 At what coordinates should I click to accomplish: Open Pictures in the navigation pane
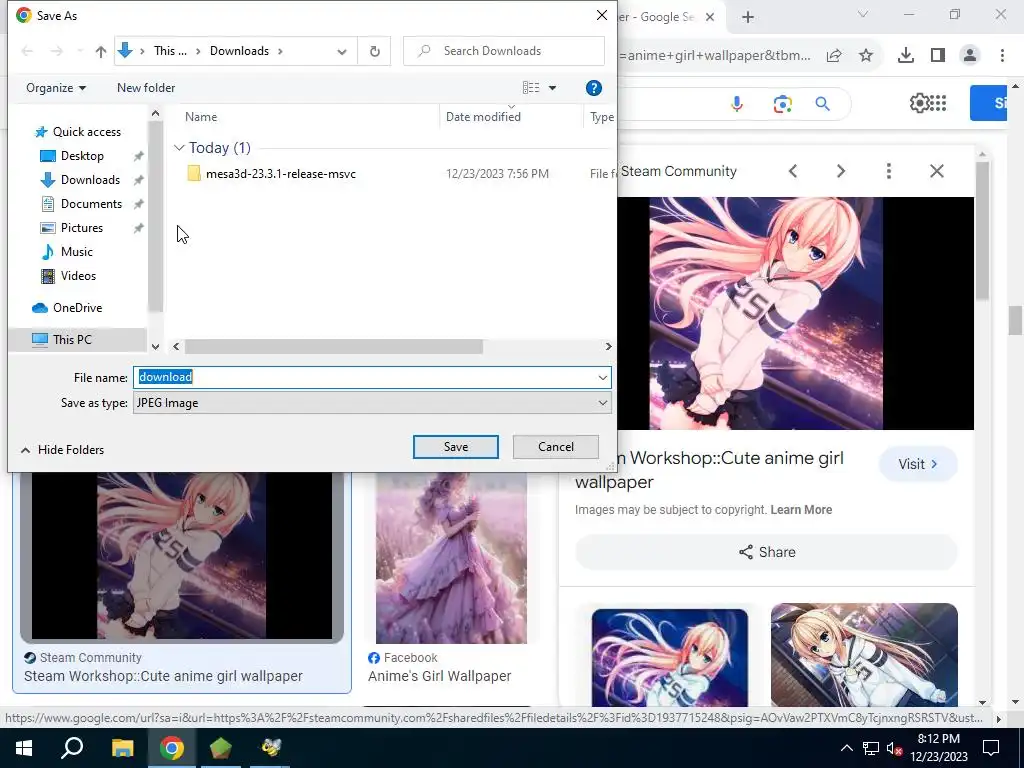tap(82, 228)
